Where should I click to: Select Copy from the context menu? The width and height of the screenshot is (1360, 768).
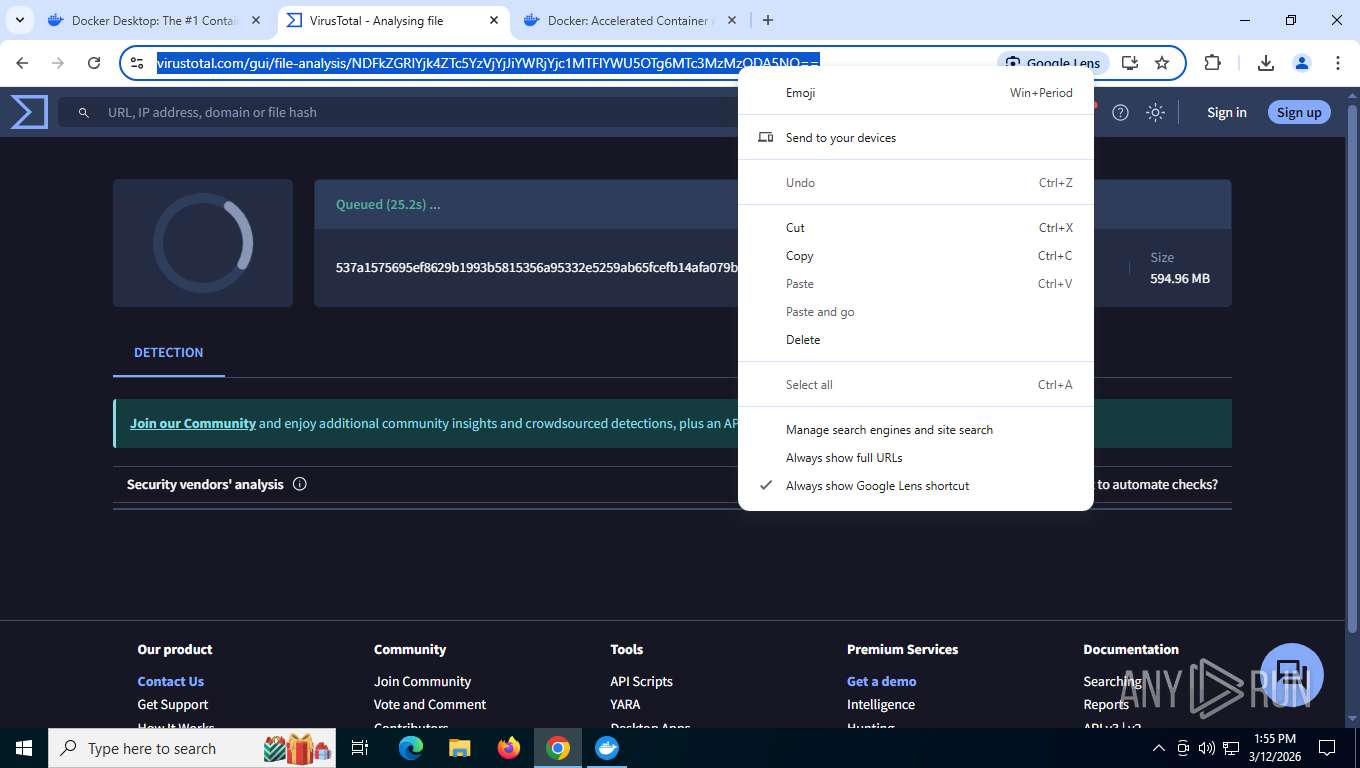pyautogui.click(x=915, y=256)
